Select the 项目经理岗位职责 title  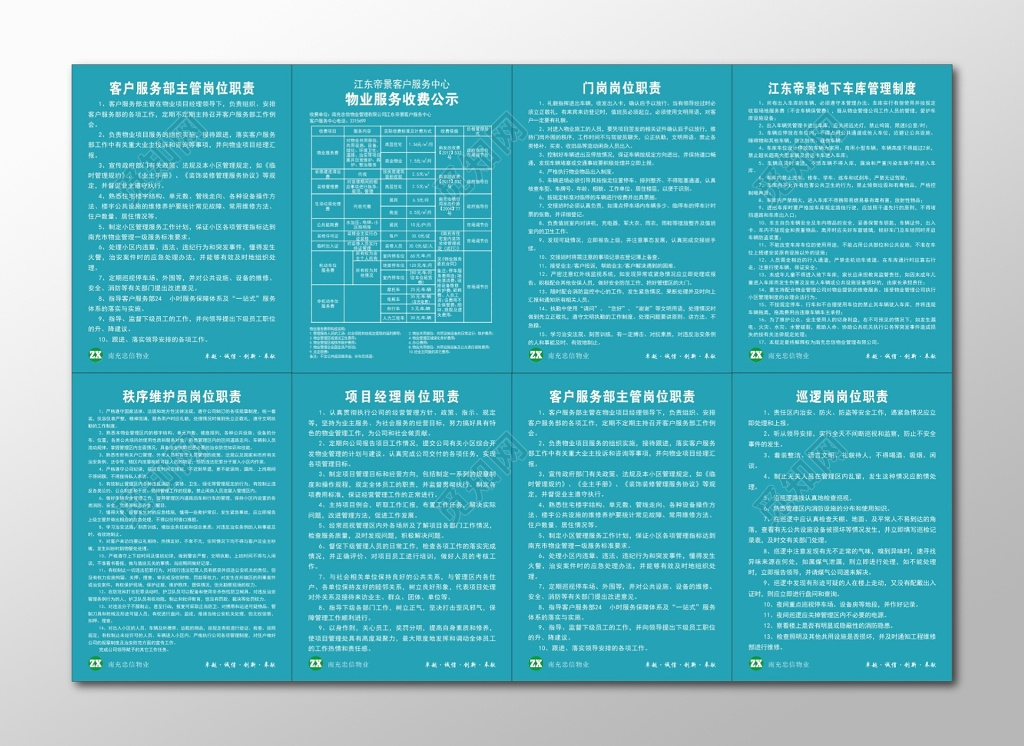[401, 396]
